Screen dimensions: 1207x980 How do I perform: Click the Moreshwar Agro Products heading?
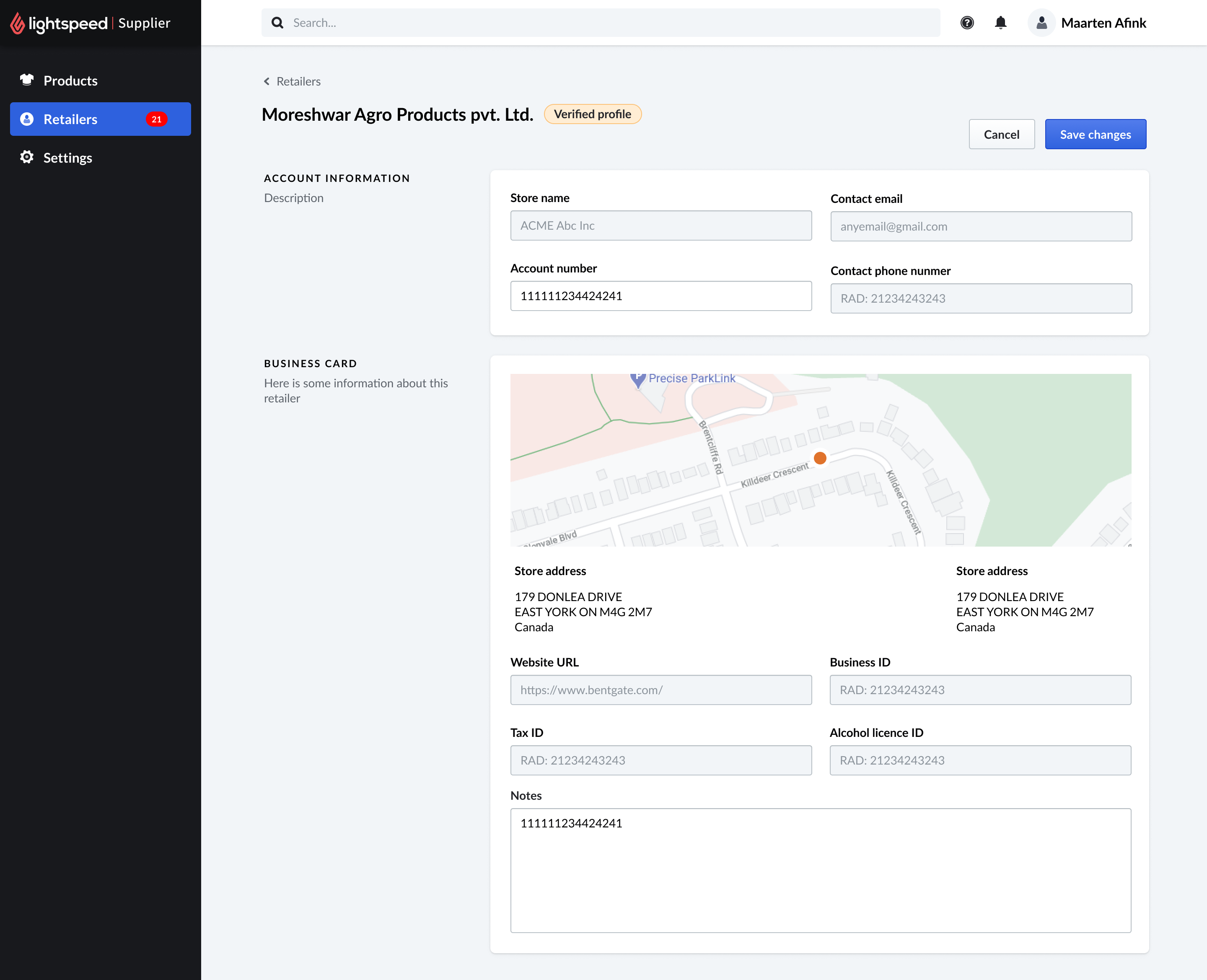click(x=397, y=114)
